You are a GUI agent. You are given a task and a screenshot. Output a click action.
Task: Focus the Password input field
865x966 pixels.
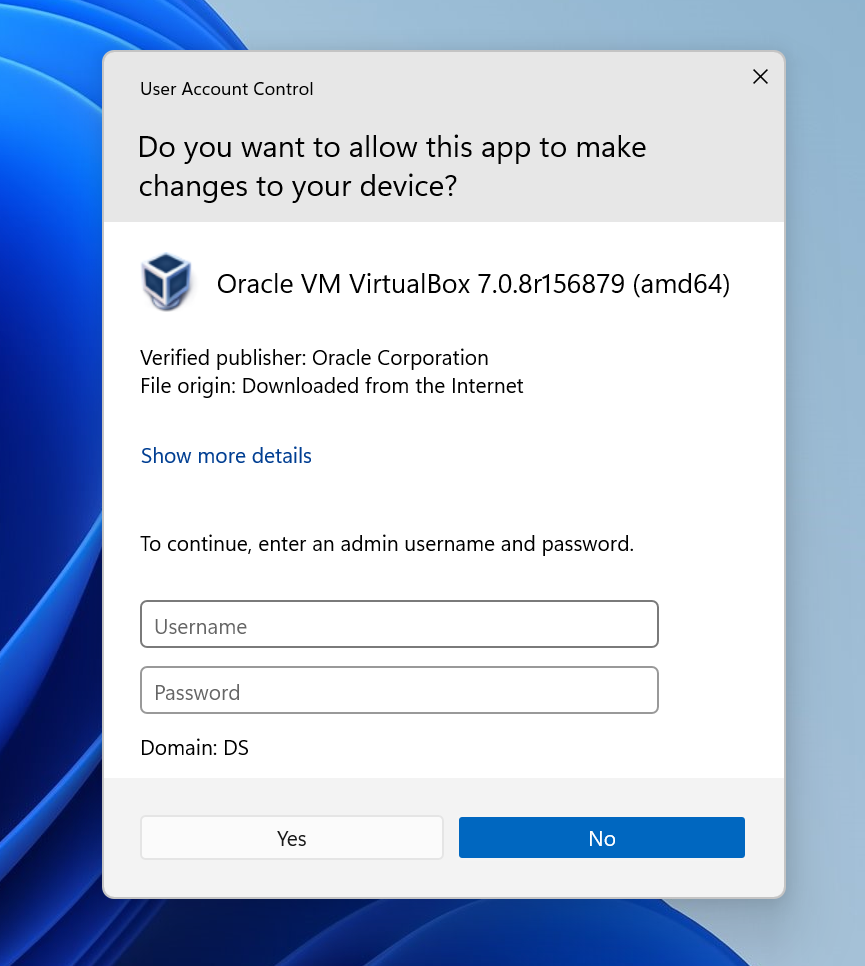[x=399, y=691]
